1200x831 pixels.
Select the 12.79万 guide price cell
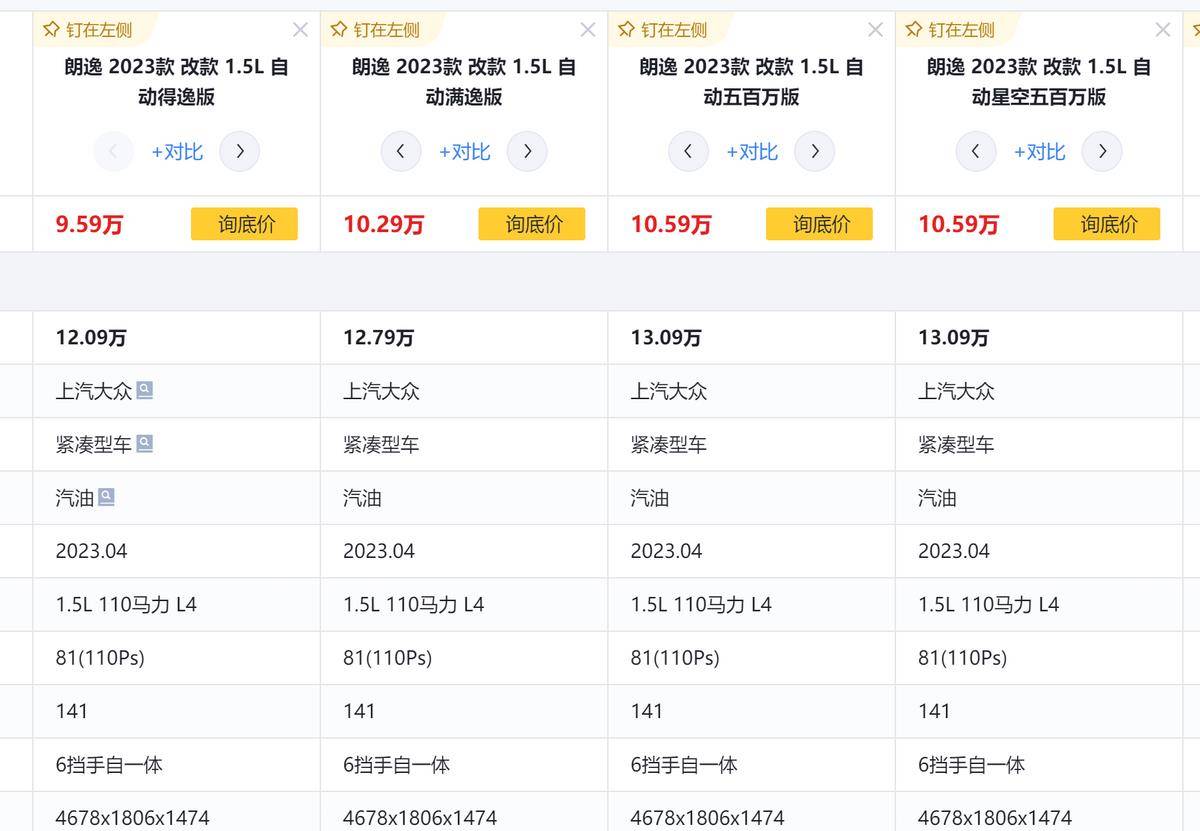point(464,338)
